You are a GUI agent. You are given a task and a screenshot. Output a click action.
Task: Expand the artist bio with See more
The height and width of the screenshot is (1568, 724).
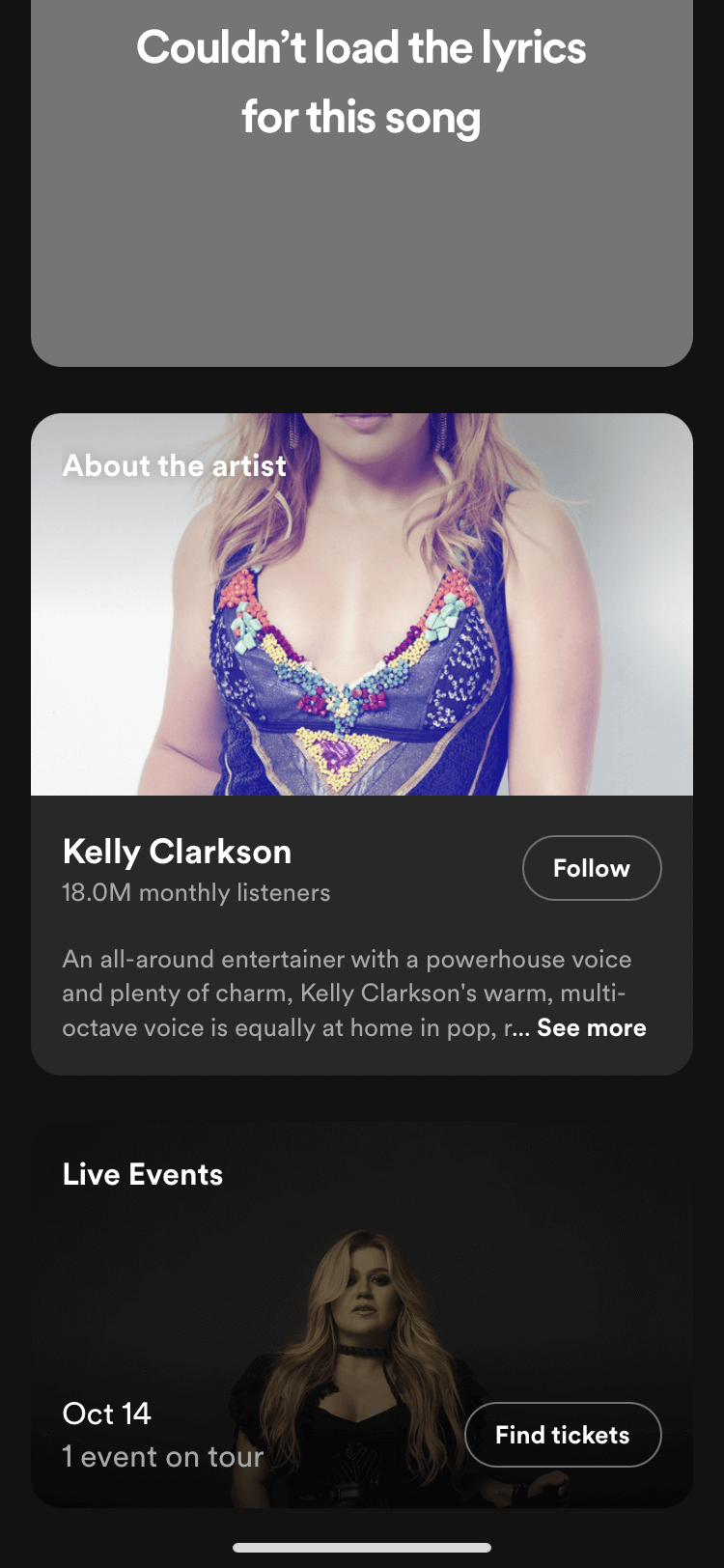tap(591, 1027)
